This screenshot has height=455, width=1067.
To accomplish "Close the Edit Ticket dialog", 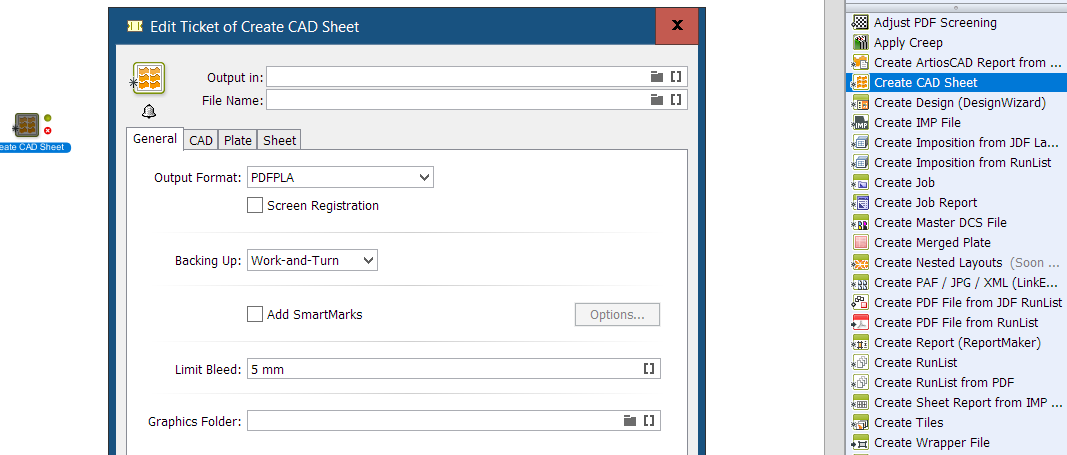I will tap(677, 26).
